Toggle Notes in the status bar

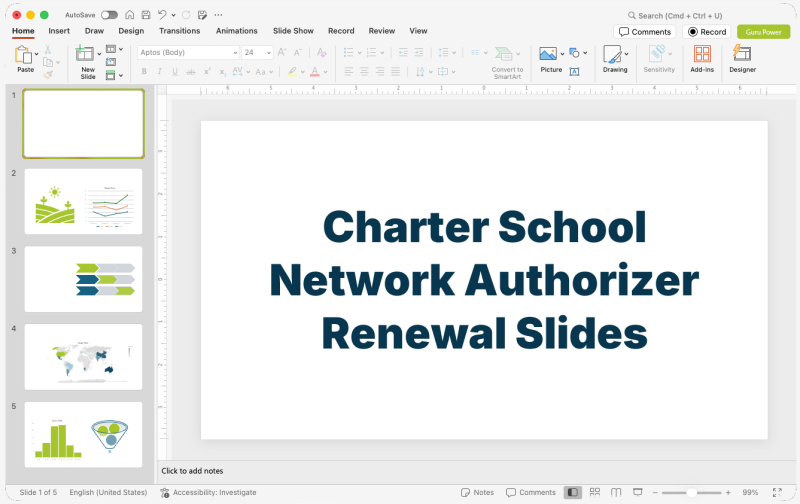pos(478,492)
